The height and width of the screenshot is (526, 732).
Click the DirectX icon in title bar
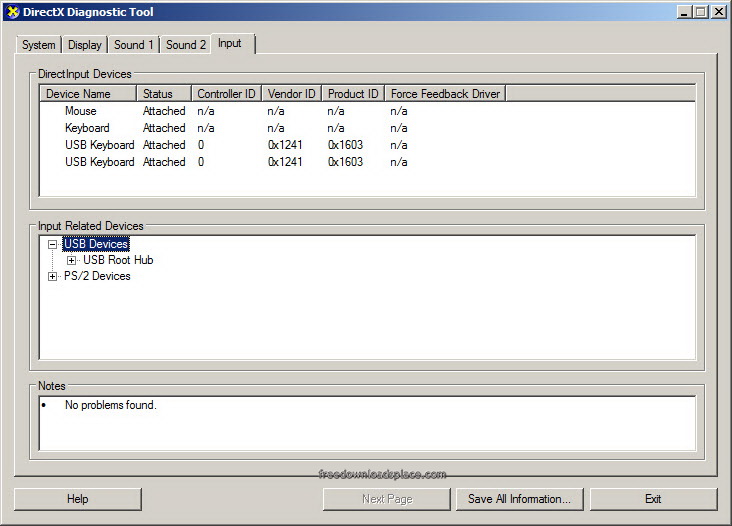click(x=12, y=12)
